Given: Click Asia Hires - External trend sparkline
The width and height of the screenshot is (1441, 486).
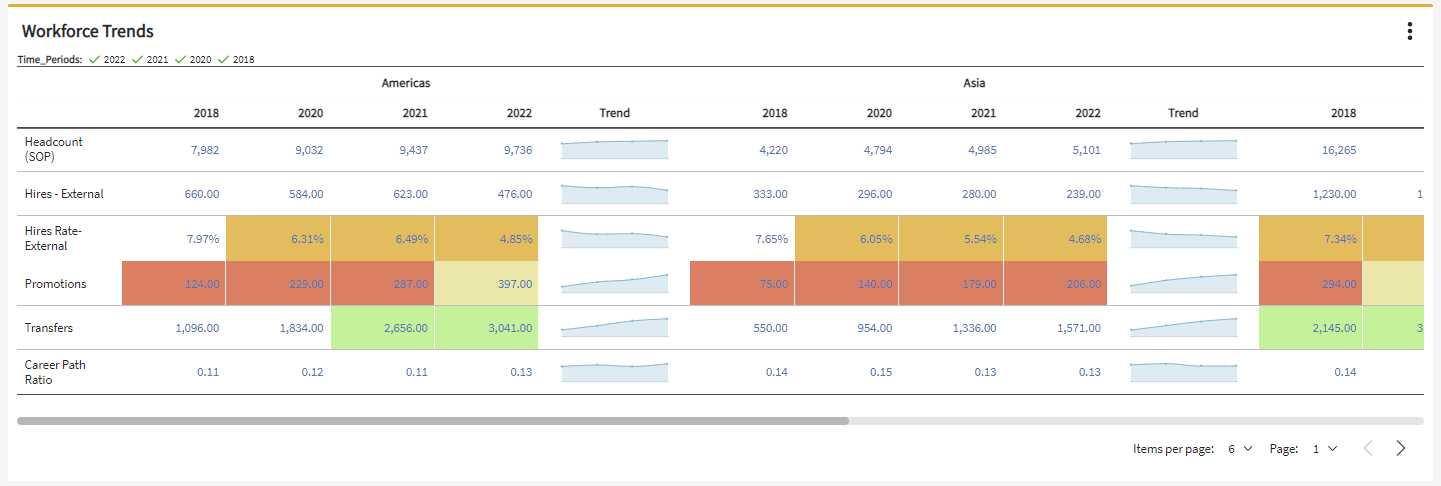Looking at the screenshot, I should [1183, 194].
